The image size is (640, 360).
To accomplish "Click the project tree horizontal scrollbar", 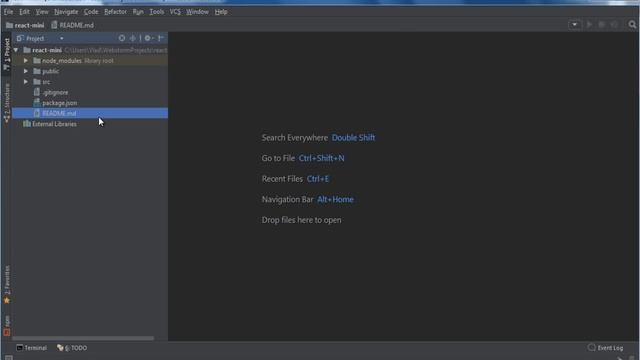I will pyautogui.click(x=83, y=338).
